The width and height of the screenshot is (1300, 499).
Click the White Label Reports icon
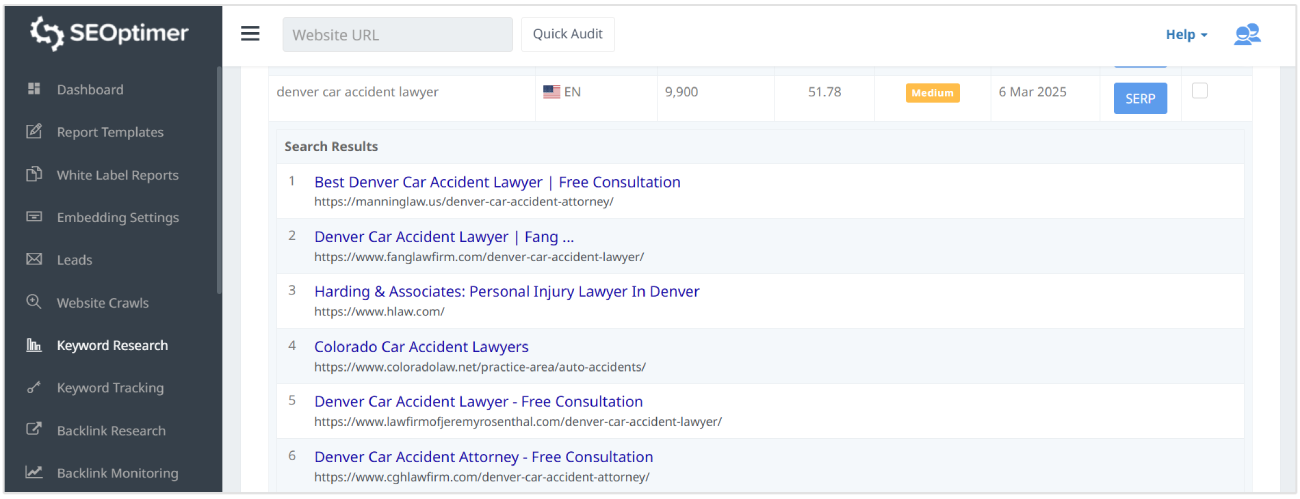click(x=34, y=174)
